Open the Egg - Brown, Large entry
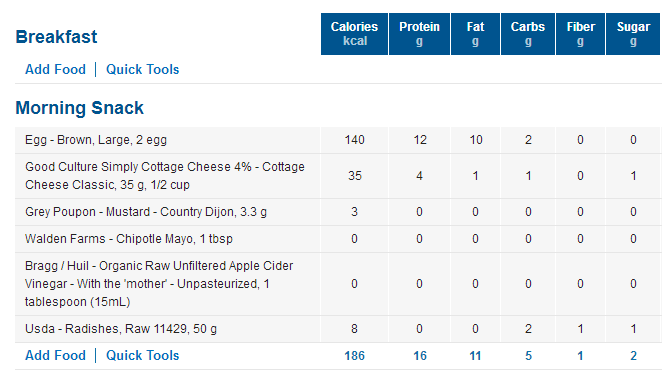 click(x=96, y=140)
